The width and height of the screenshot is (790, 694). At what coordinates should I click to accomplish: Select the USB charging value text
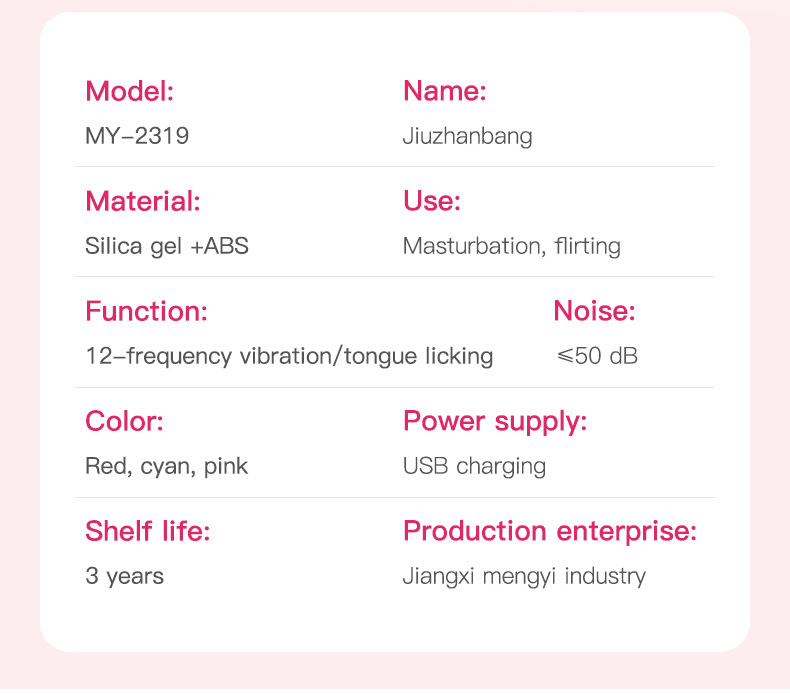474,466
